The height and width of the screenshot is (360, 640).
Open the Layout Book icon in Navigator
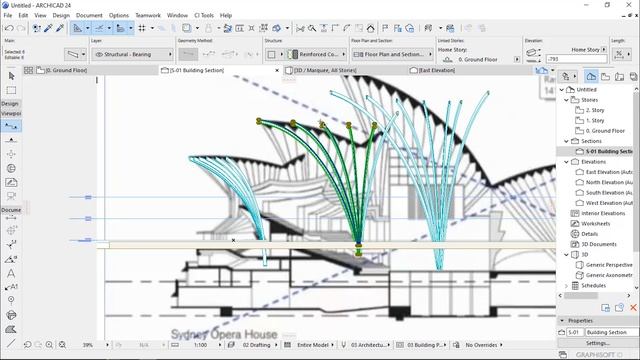[x=620, y=76]
